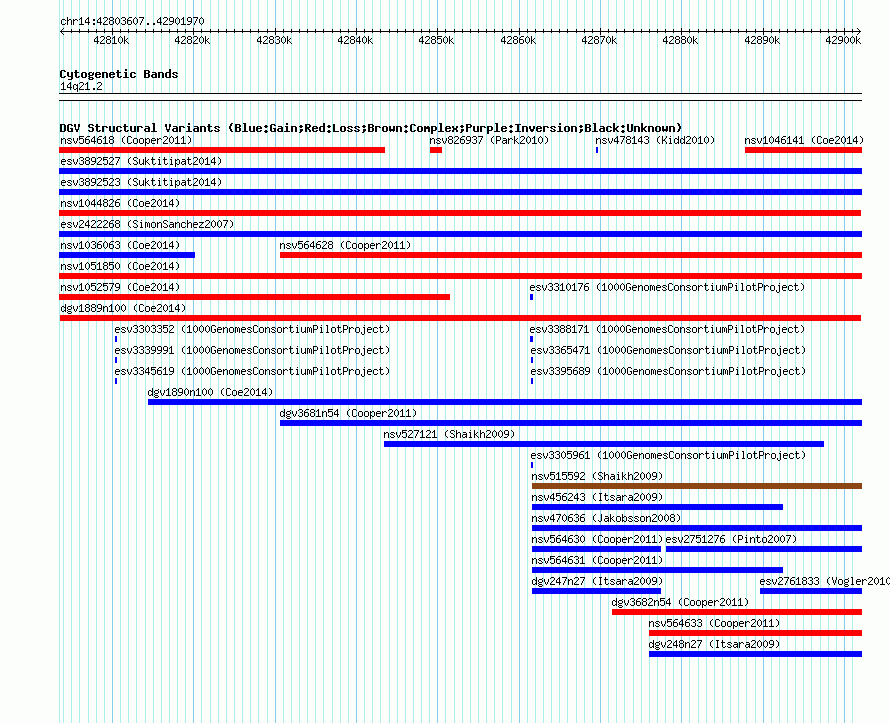Select esv3303352 1000Genomes variant label

[252, 329]
